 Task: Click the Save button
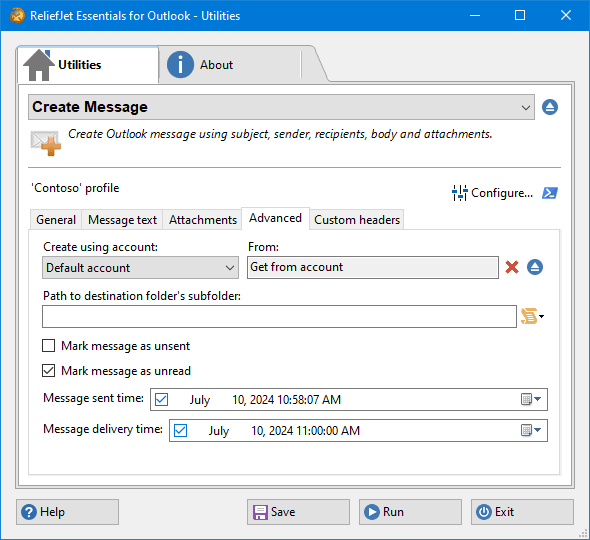point(298,512)
